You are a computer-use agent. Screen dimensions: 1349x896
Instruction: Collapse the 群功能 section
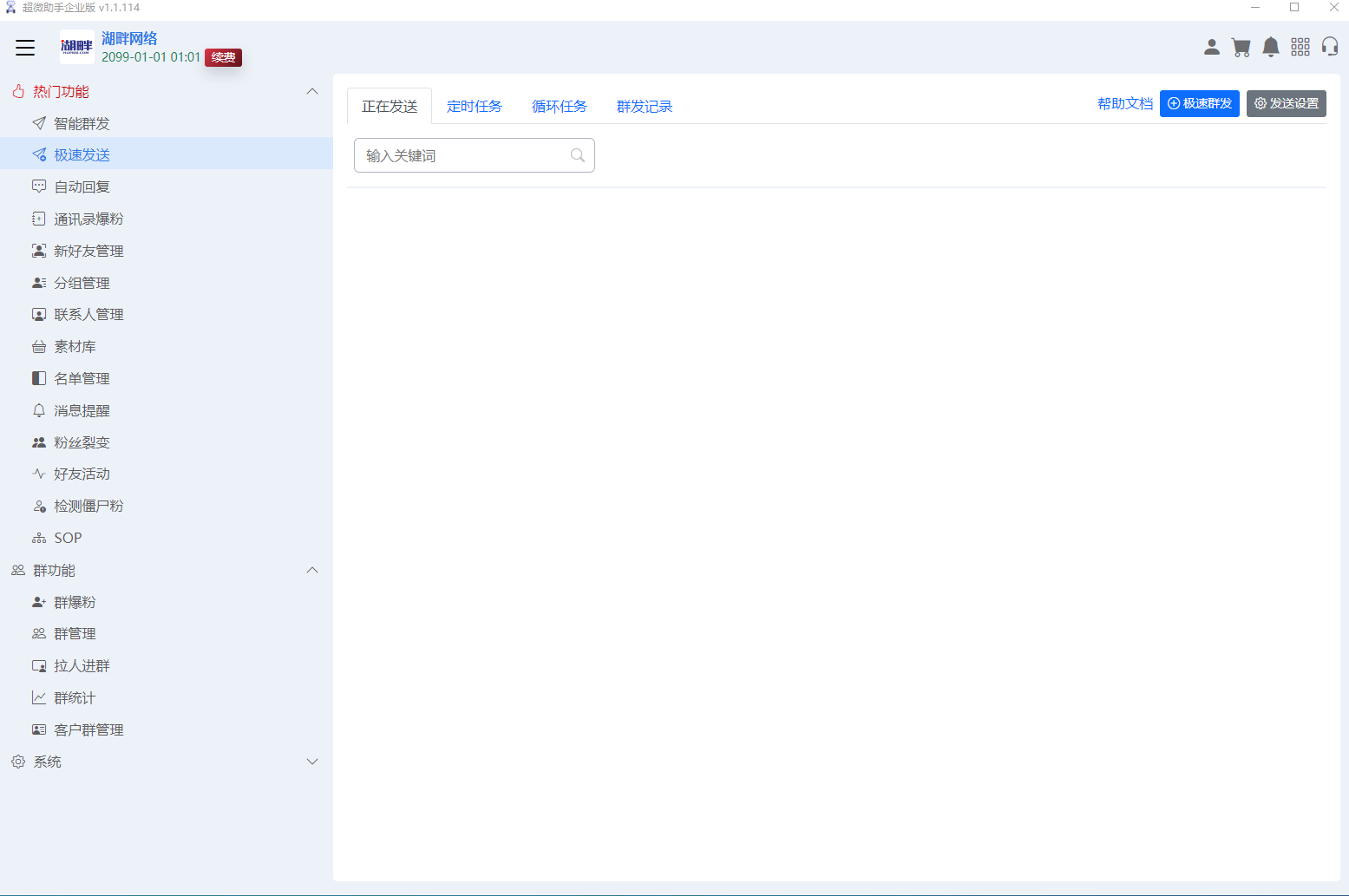[x=312, y=570]
